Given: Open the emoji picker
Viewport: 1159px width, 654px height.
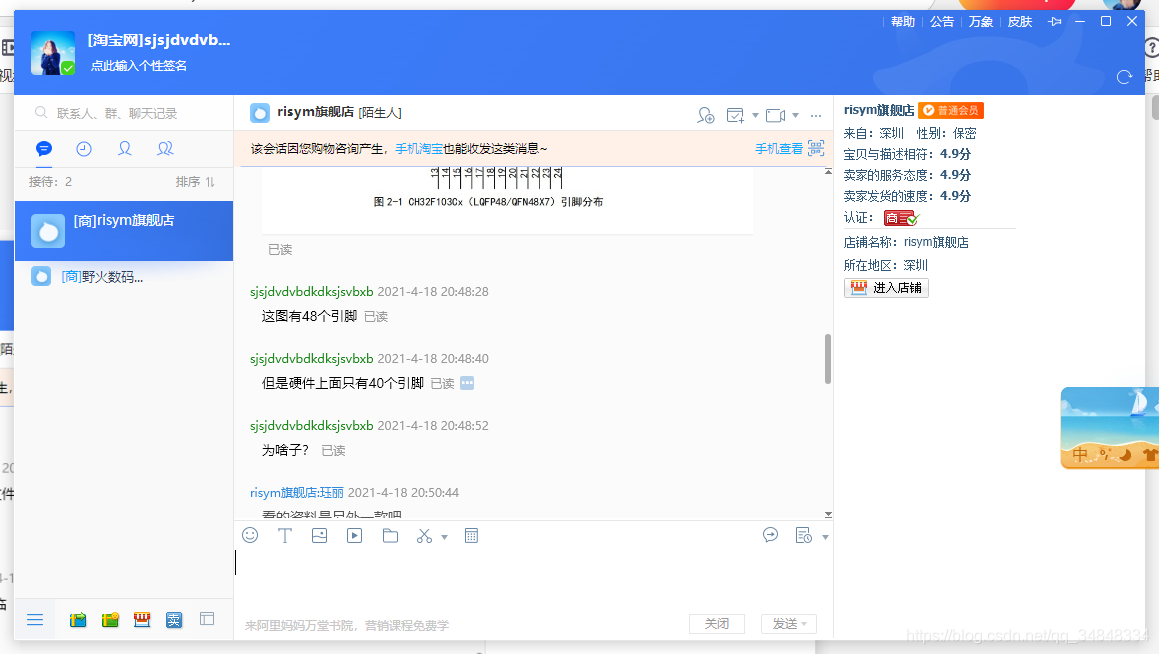Looking at the screenshot, I should 250,535.
